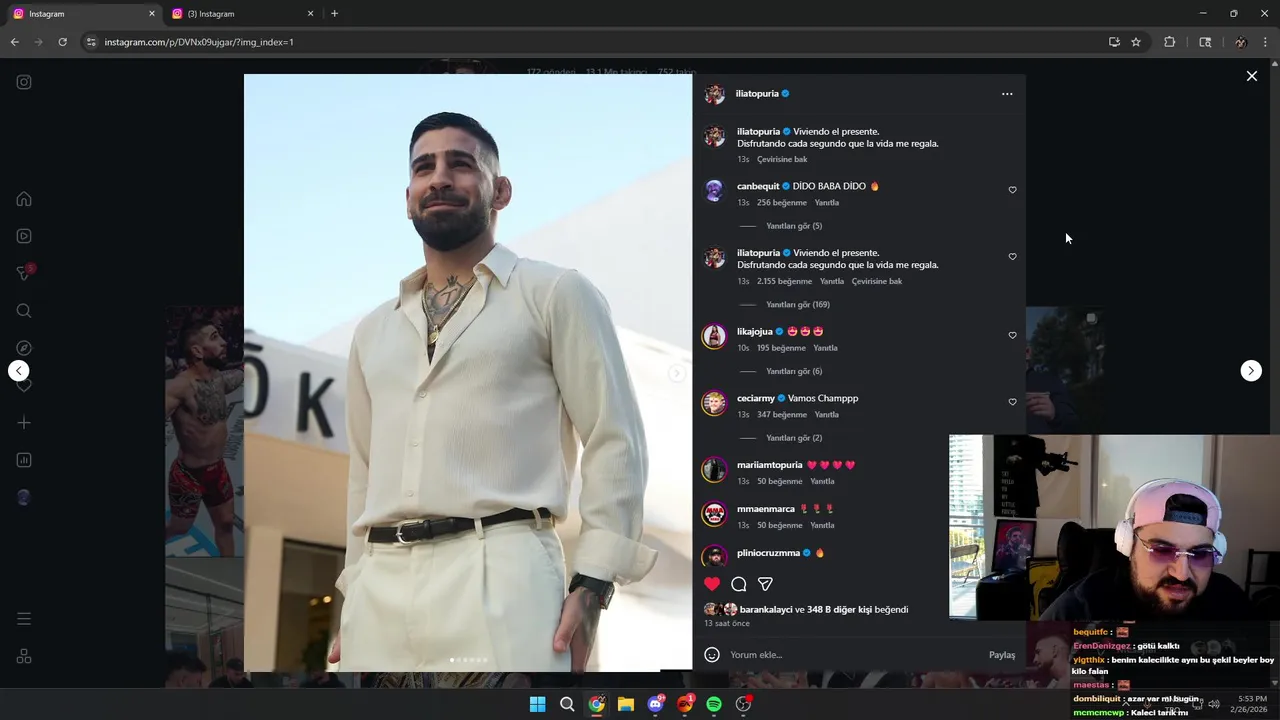Expand 5 replies under canbequit comment

tap(794, 226)
